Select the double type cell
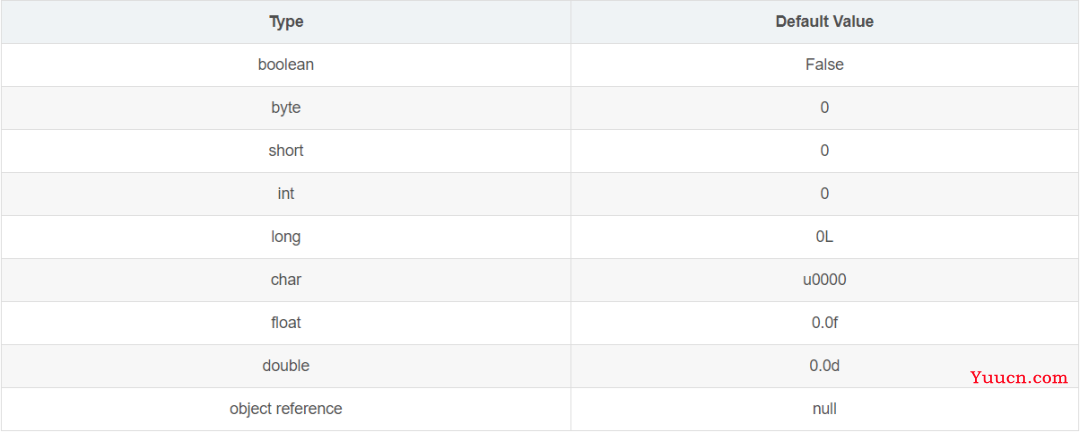This screenshot has height=432, width=1080. 286,366
